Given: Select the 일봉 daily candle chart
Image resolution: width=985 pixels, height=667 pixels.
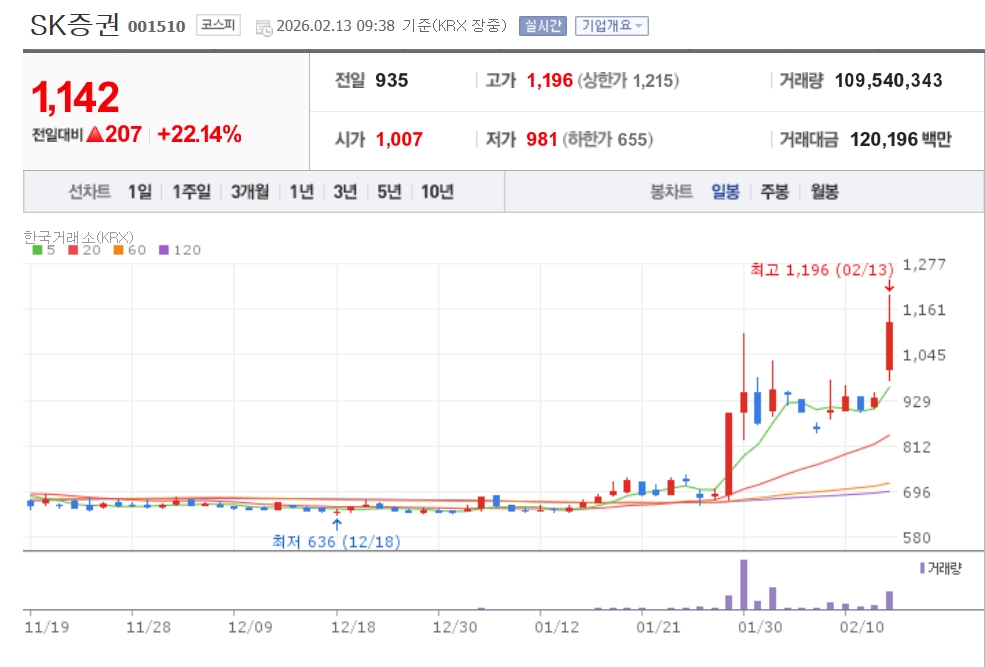Looking at the screenshot, I should pos(725,192).
